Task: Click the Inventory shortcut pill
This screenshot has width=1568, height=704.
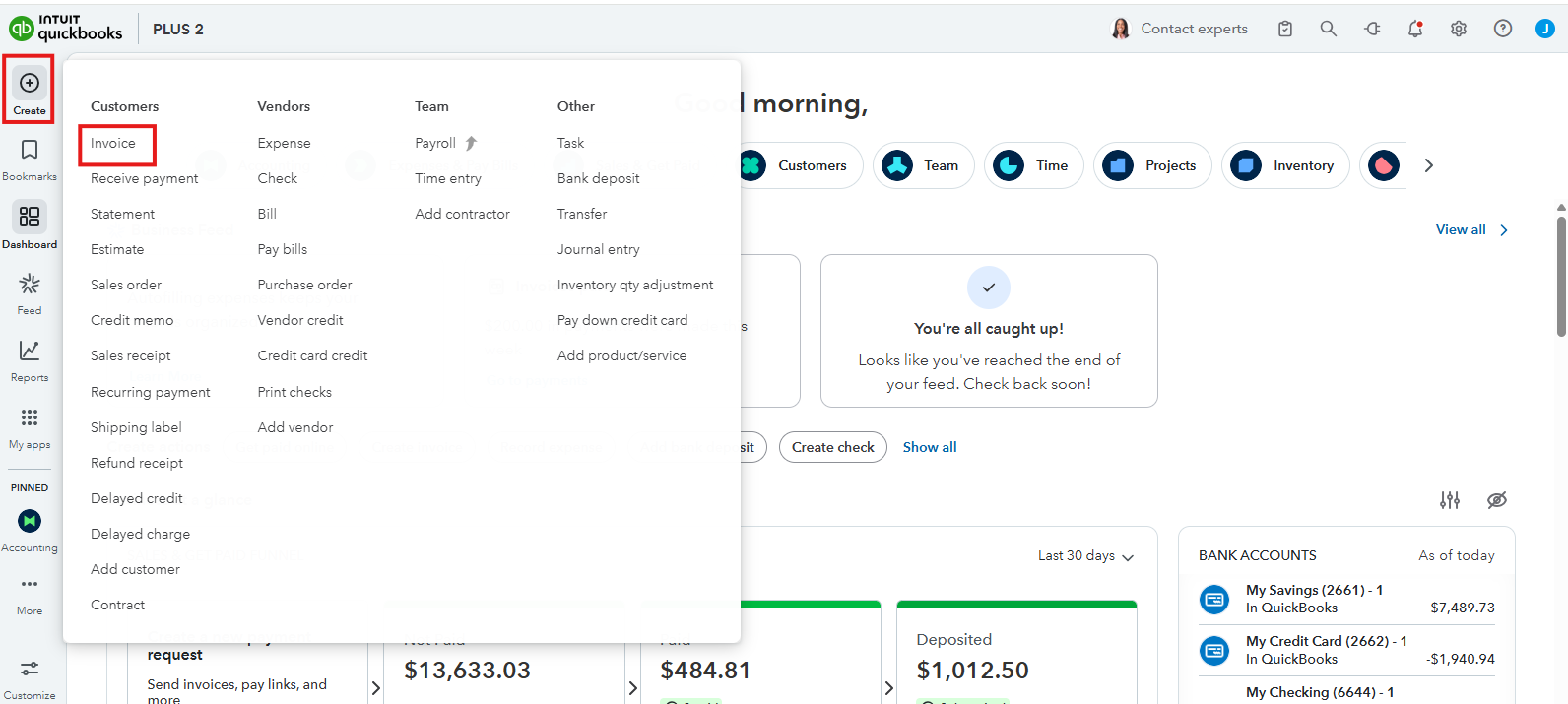Action: click(1285, 165)
